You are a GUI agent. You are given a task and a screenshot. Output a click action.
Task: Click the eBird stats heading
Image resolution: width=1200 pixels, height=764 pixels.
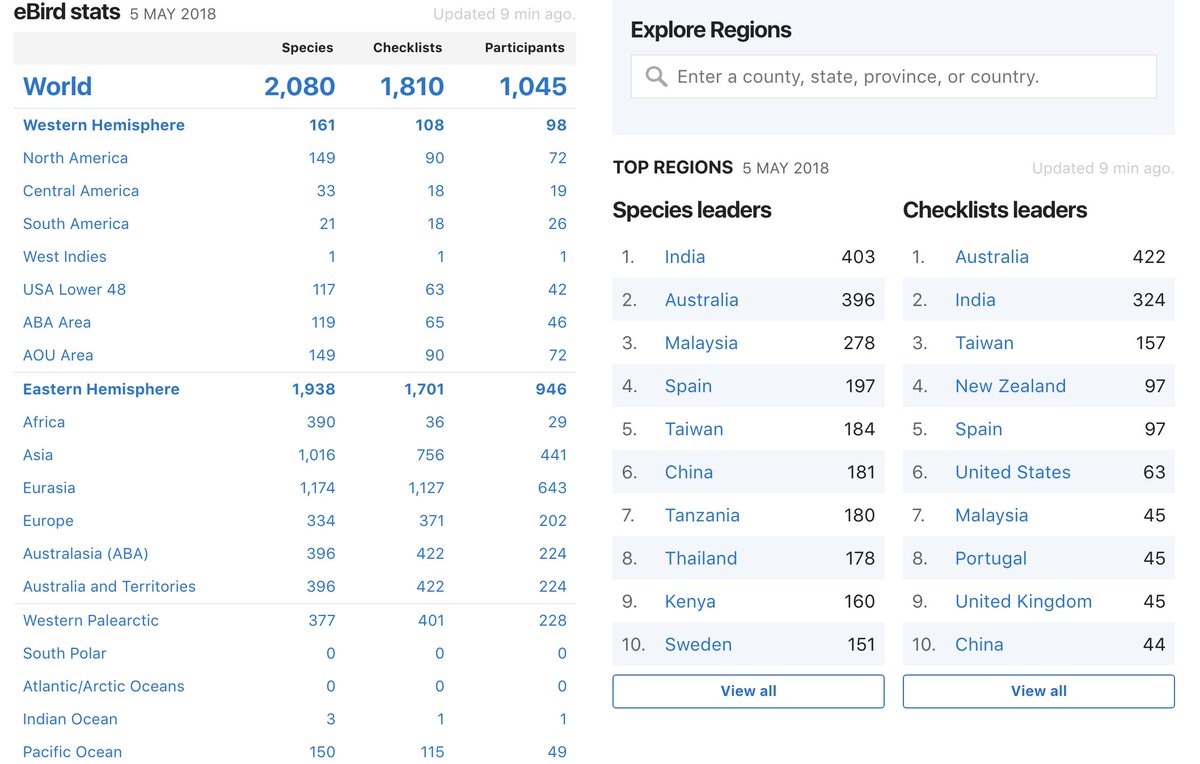click(67, 13)
